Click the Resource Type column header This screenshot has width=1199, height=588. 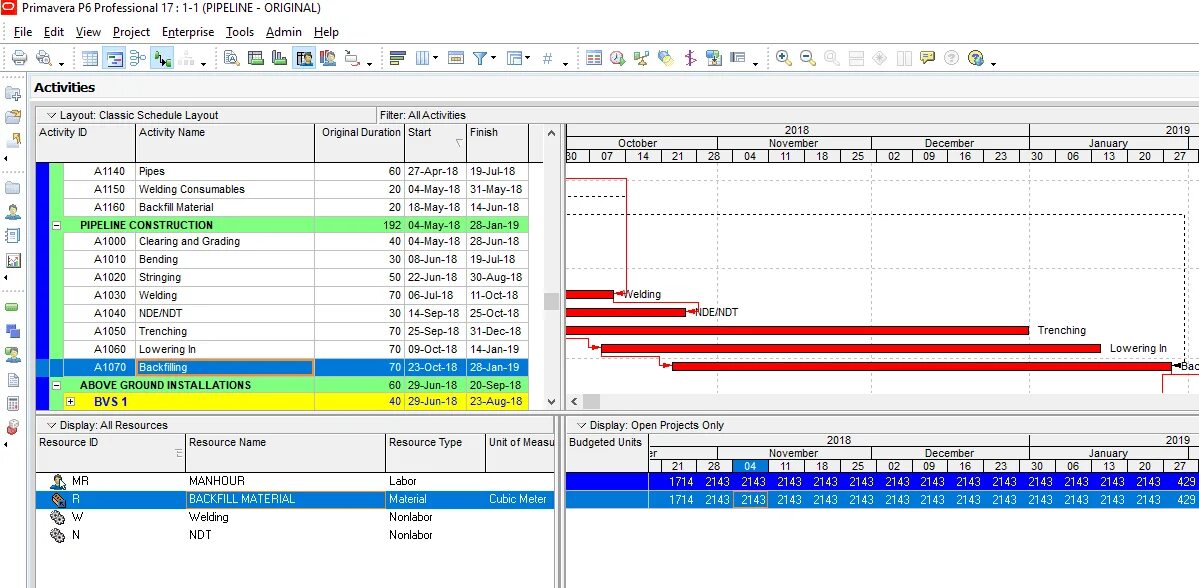pos(435,453)
